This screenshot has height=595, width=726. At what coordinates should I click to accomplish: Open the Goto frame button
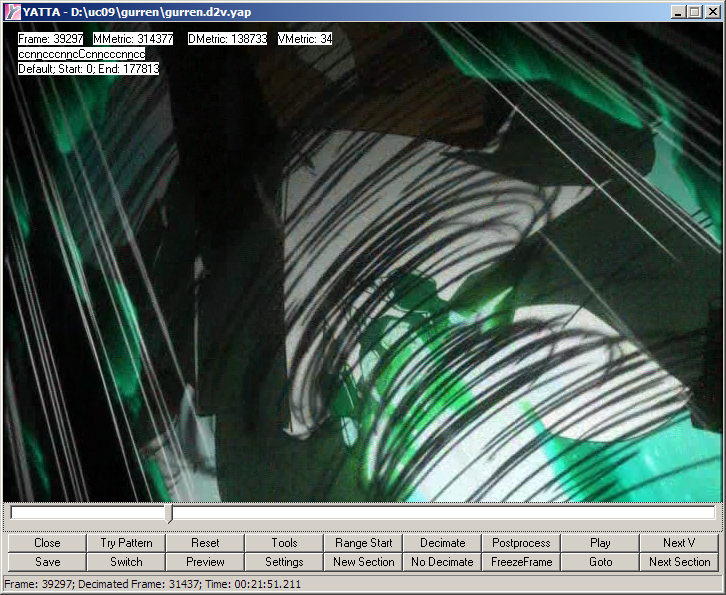(600, 562)
